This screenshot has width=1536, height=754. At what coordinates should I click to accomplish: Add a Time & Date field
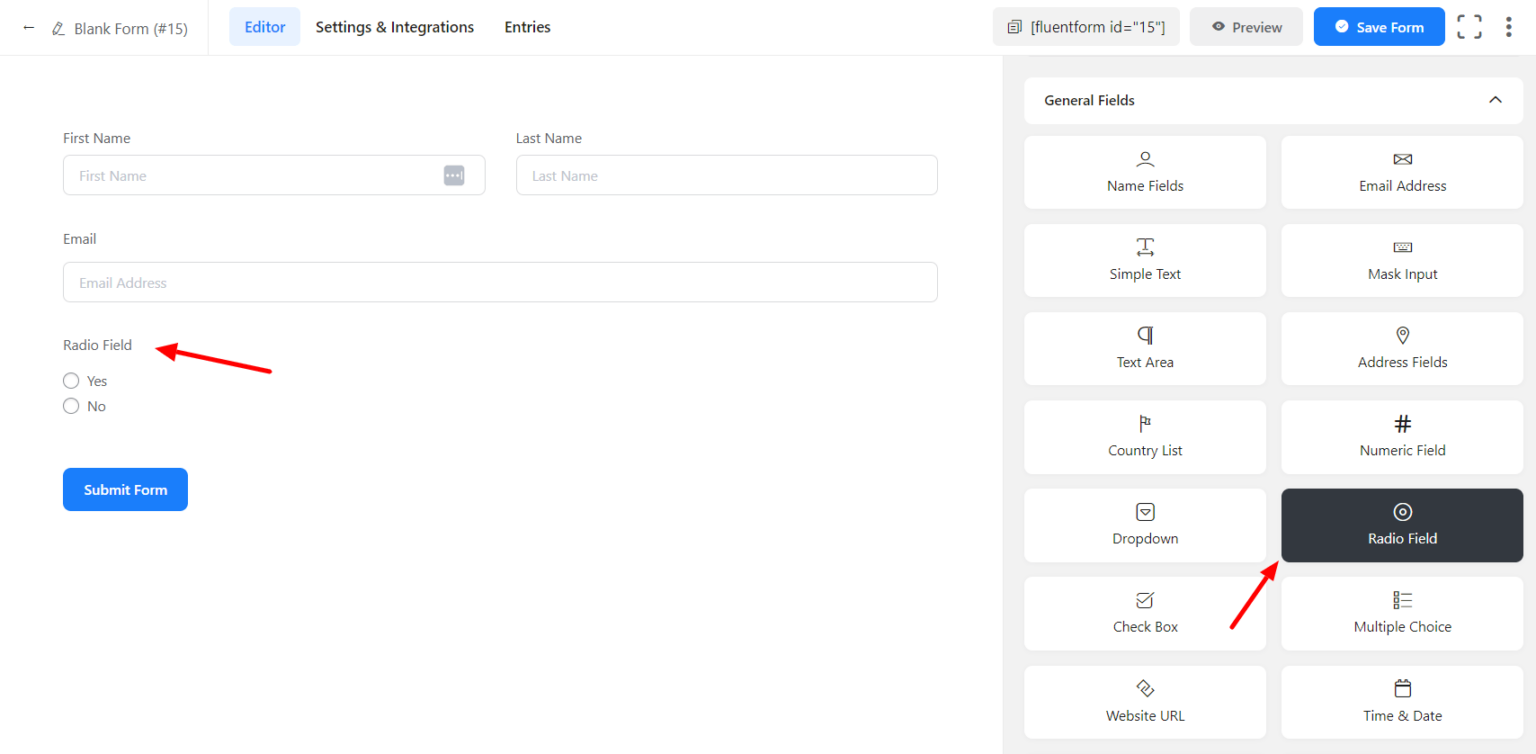[x=1401, y=701]
